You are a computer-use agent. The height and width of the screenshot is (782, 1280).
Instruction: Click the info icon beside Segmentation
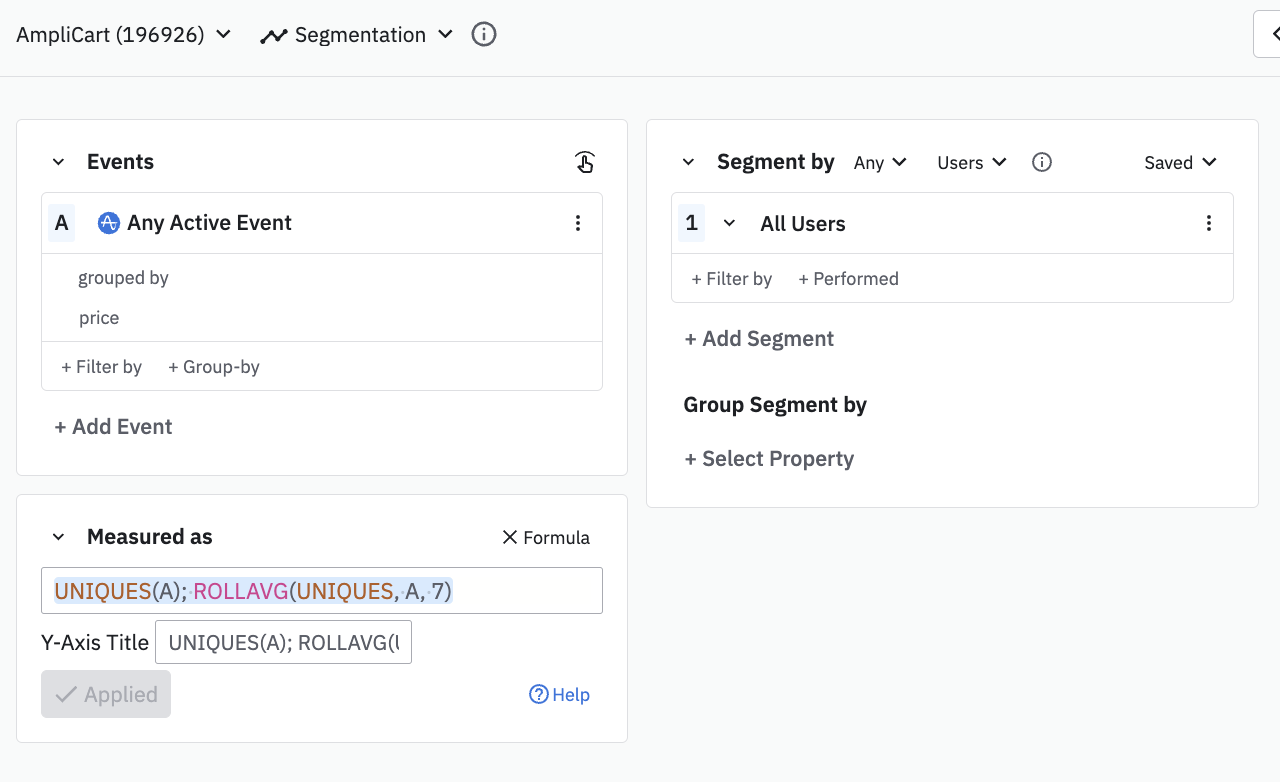pos(484,35)
